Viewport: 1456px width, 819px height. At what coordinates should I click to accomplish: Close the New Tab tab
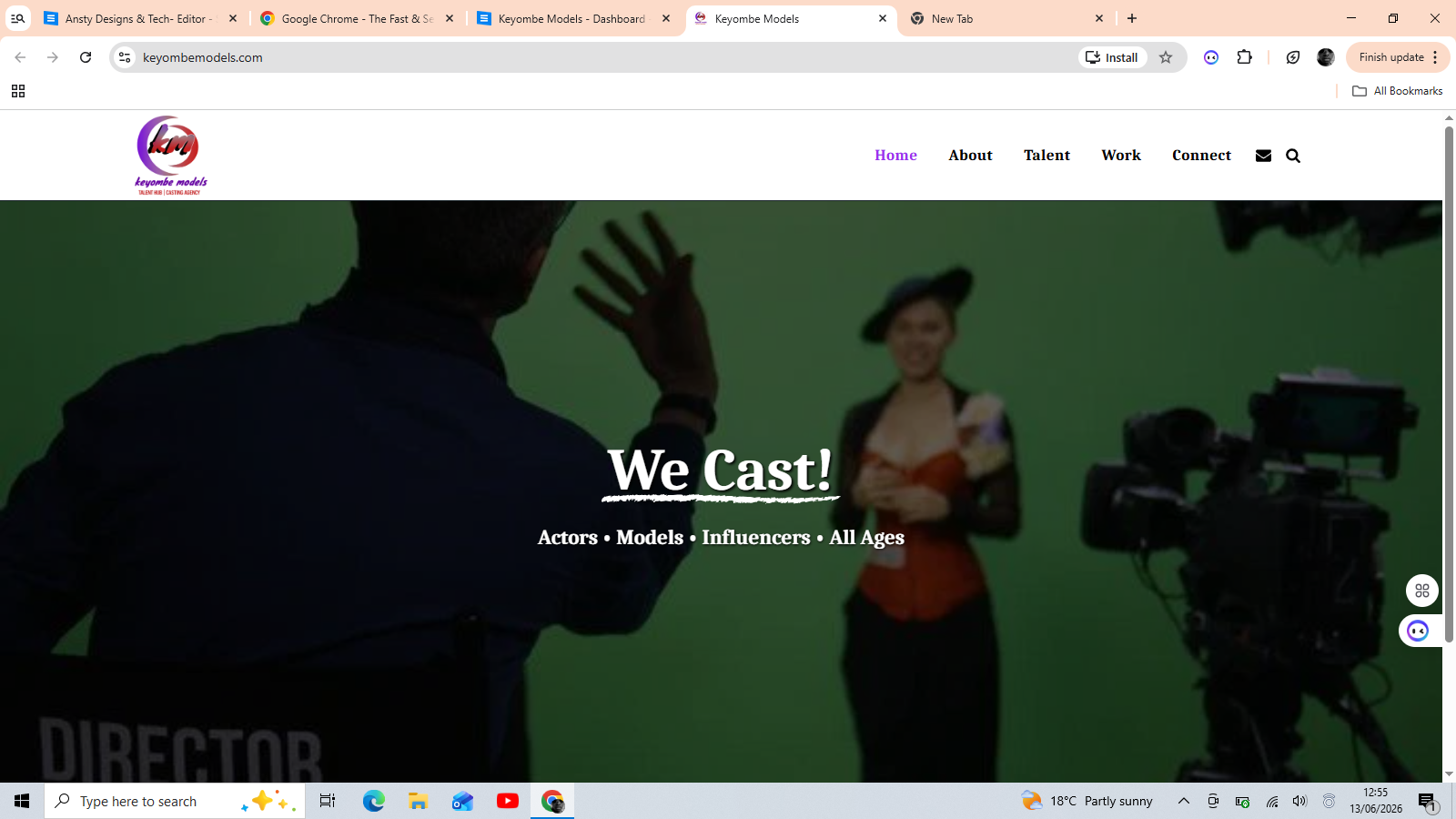click(1099, 18)
